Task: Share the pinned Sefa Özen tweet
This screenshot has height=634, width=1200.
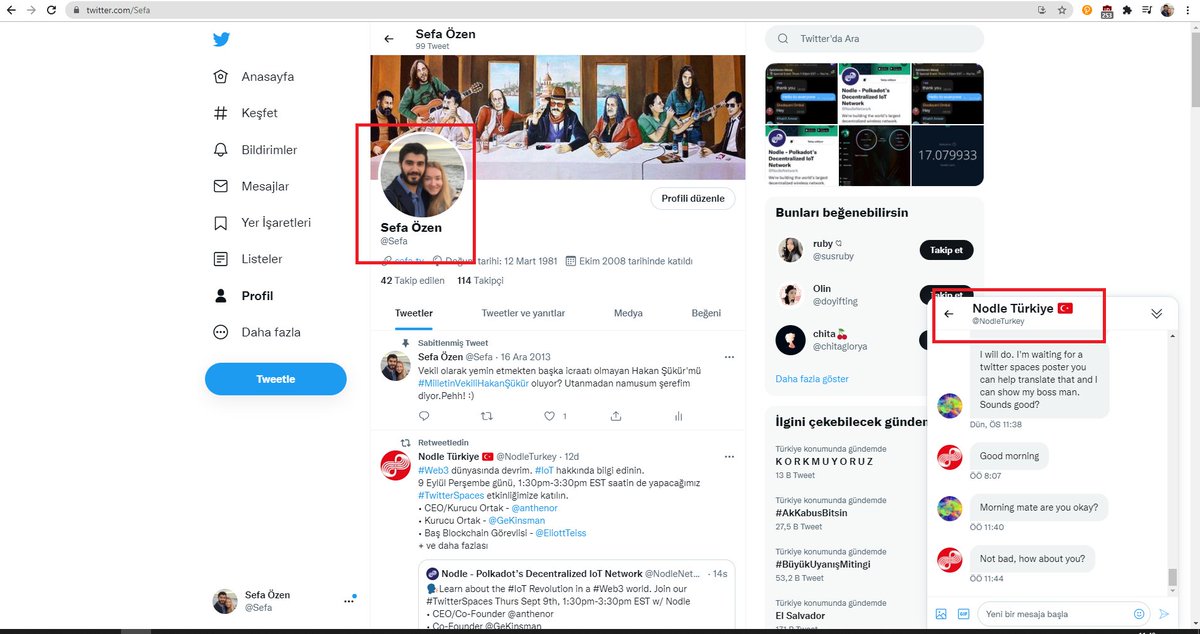Action: 616,416
